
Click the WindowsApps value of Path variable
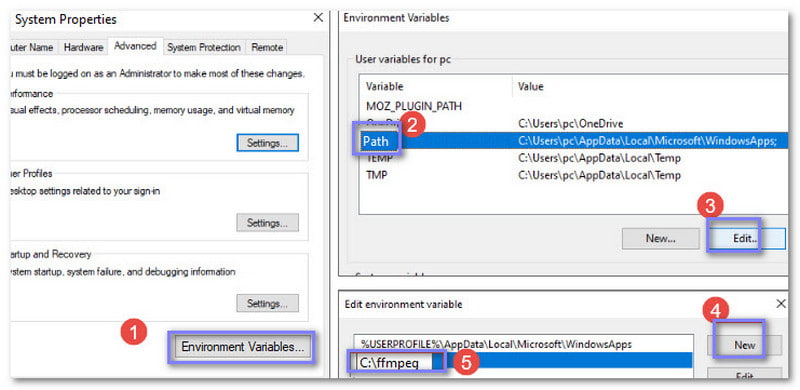(647, 142)
